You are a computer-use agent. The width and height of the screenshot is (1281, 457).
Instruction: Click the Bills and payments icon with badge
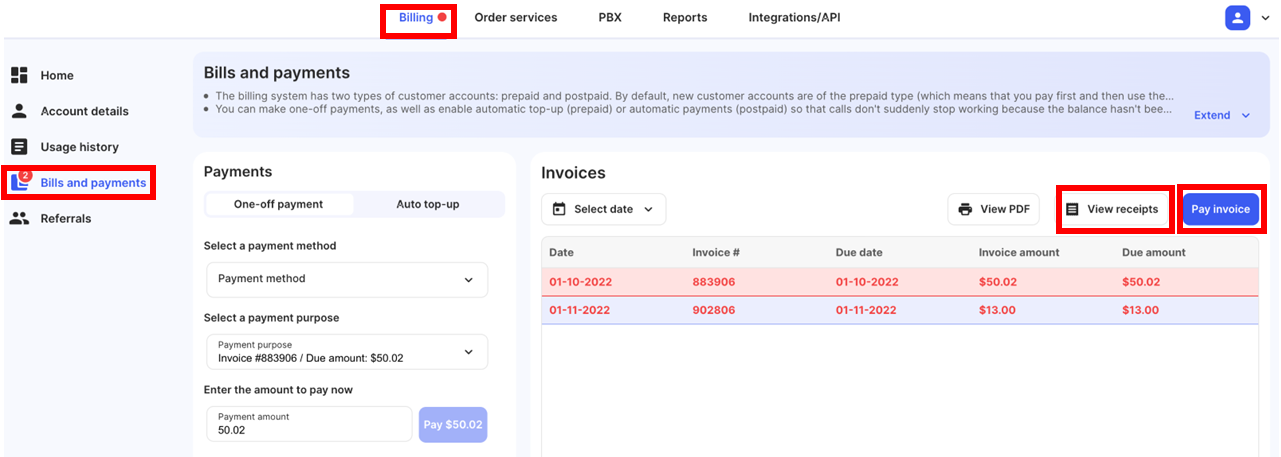pyautogui.click(x=20, y=182)
